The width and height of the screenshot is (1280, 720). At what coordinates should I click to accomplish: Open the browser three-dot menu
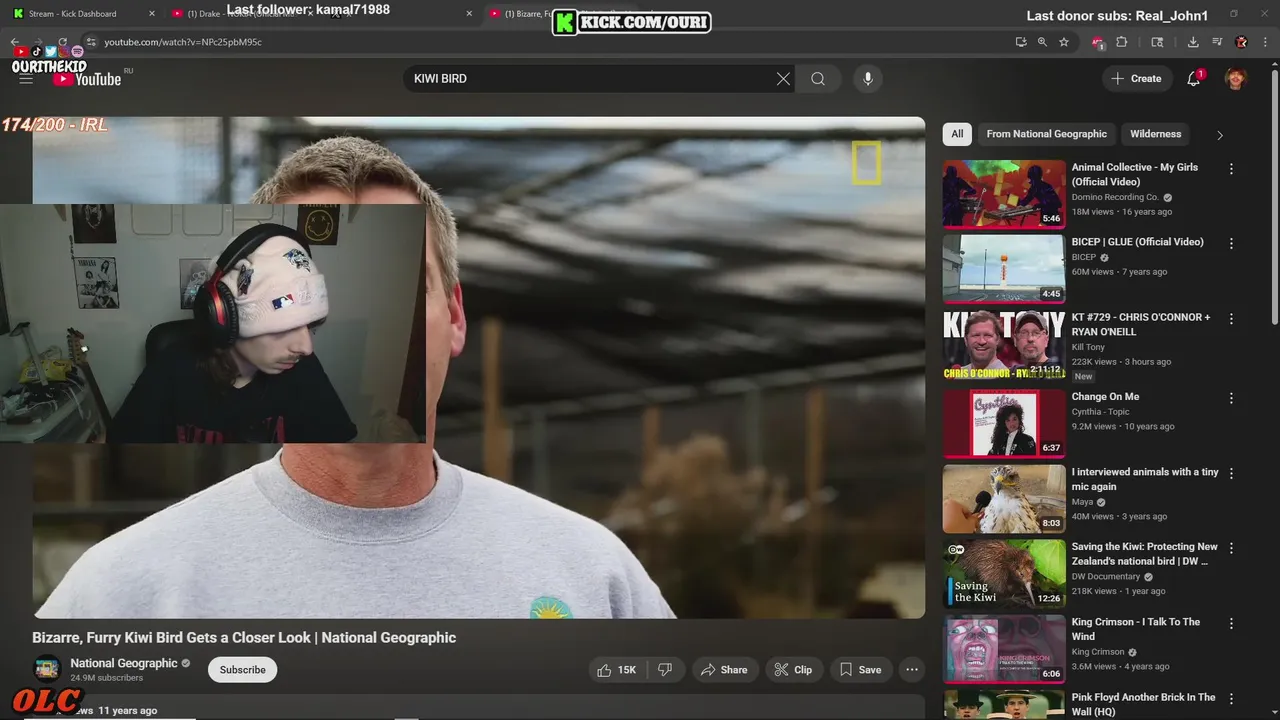point(1265,42)
